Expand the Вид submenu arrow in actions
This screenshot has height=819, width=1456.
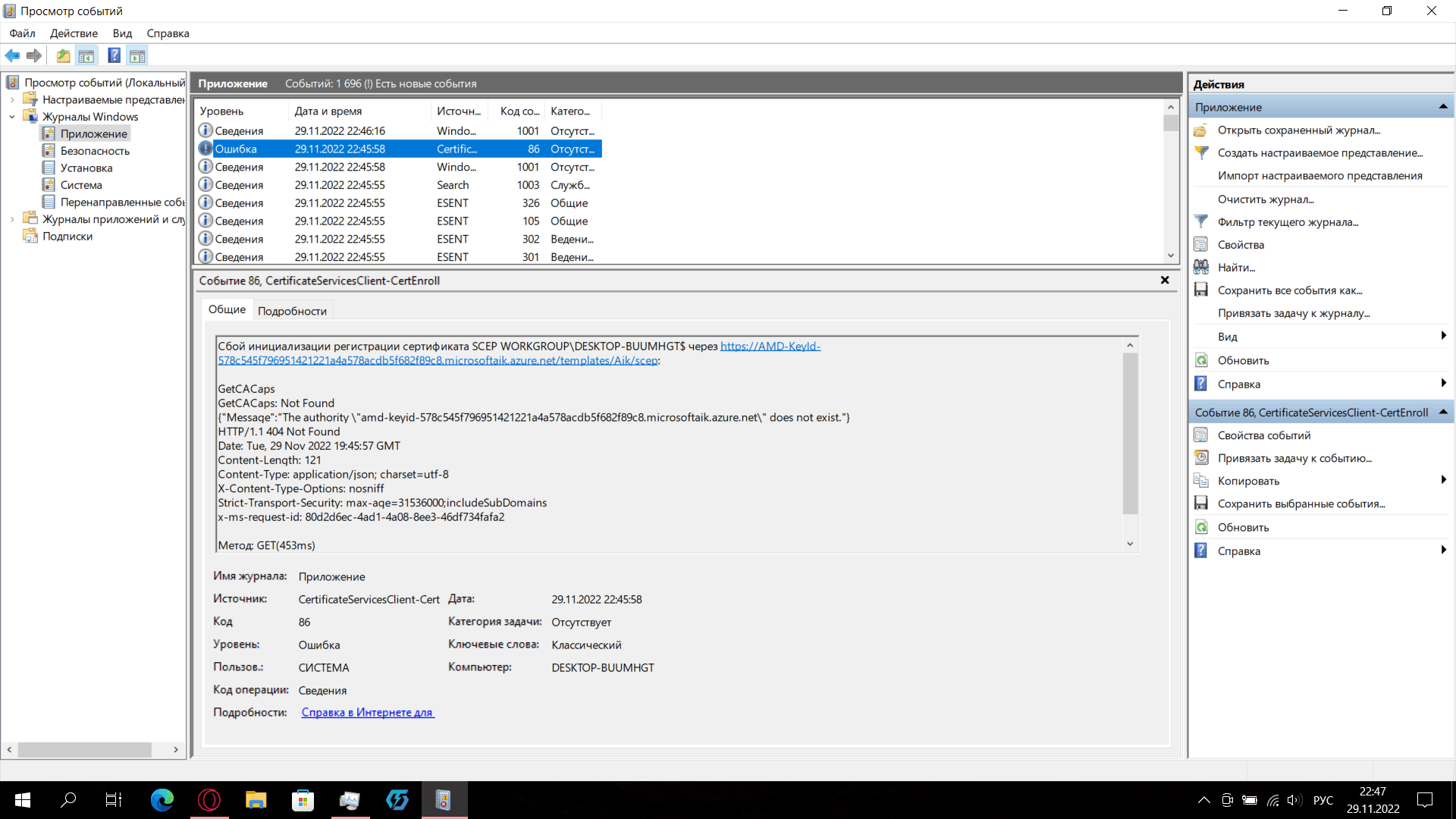coord(1444,336)
